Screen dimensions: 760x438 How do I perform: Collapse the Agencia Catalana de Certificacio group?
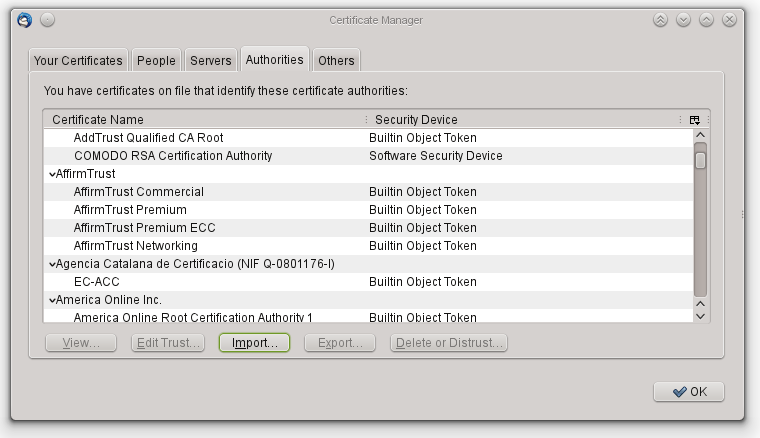pos(52,264)
